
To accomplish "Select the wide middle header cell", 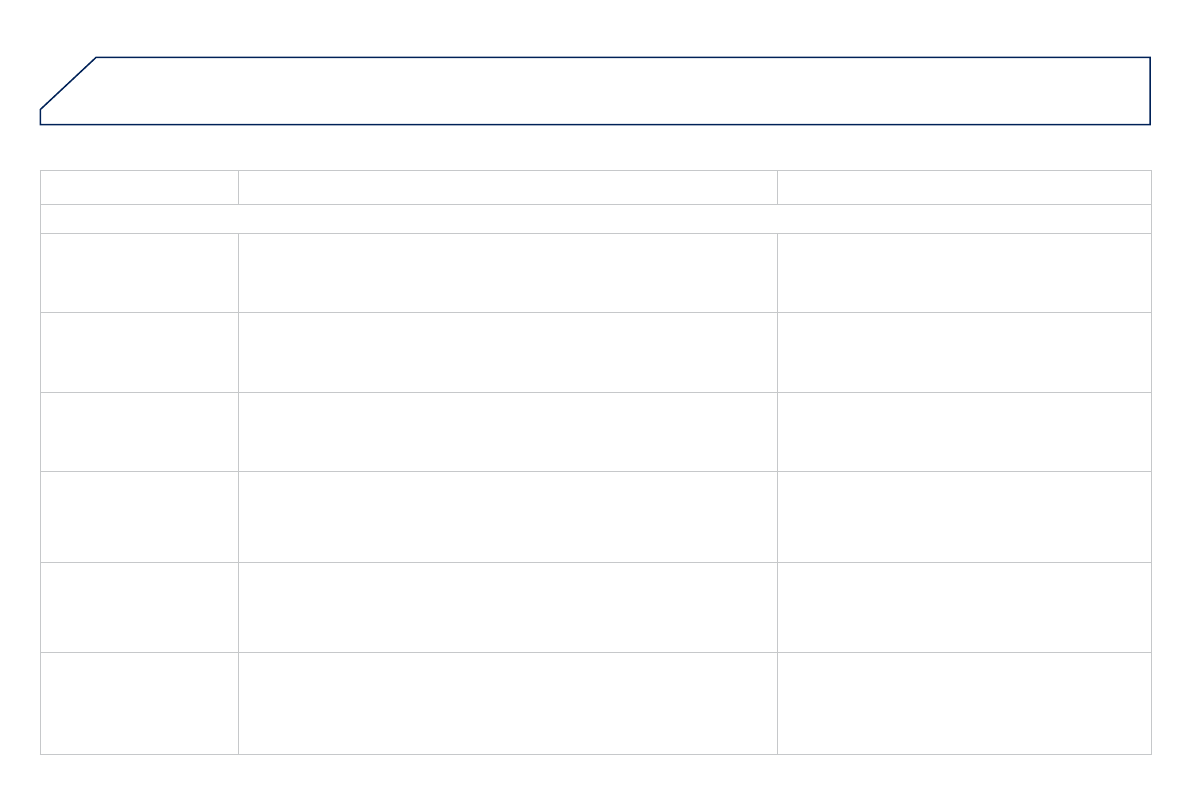I will click(x=507, y=187).
